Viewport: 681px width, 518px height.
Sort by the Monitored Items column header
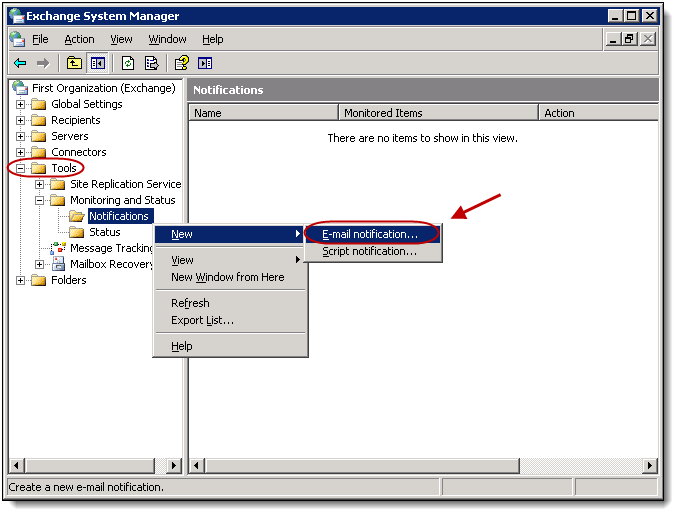[x=439, y=113]
